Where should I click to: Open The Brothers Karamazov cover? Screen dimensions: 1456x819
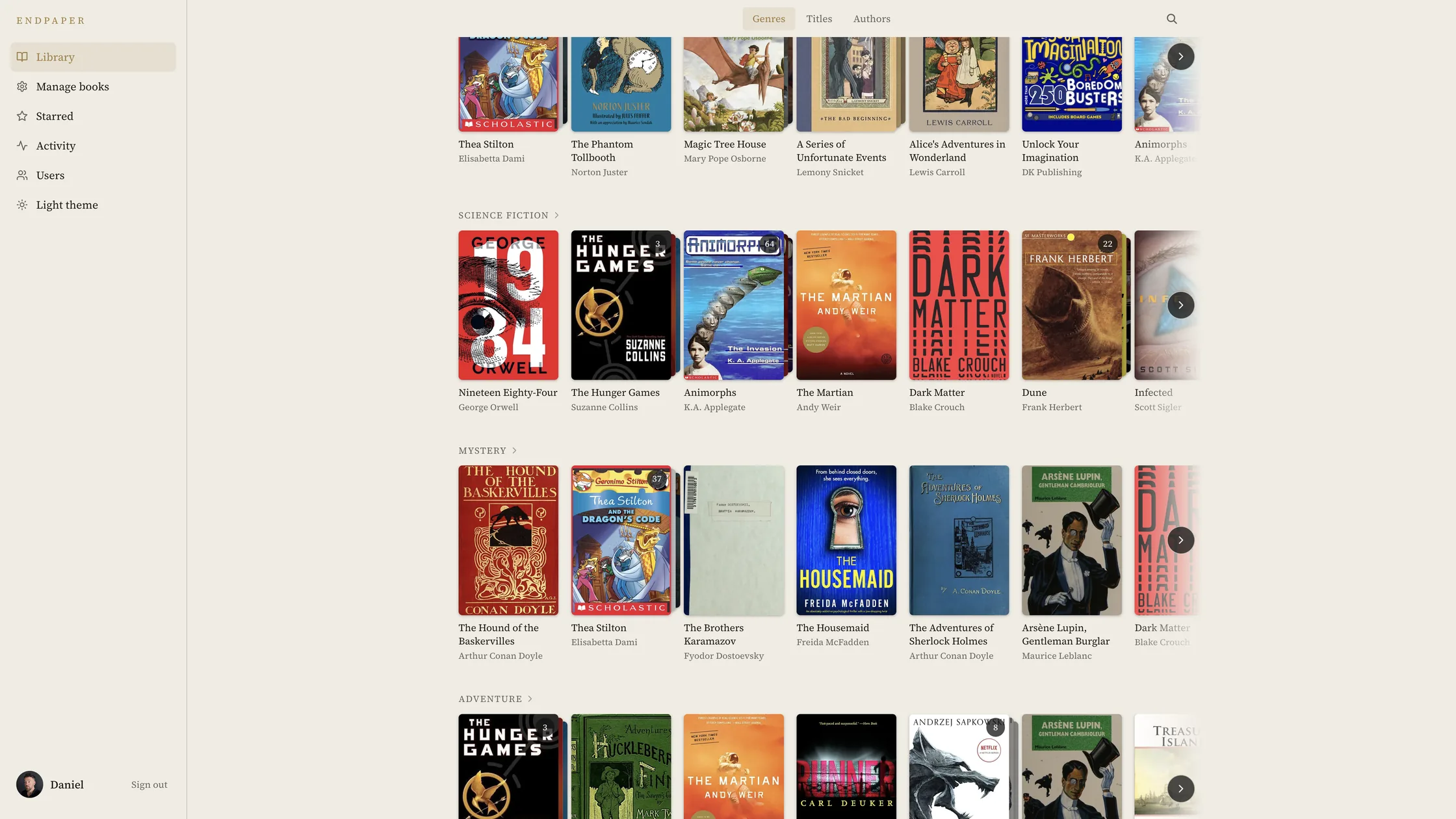click(x=733, y=540)
